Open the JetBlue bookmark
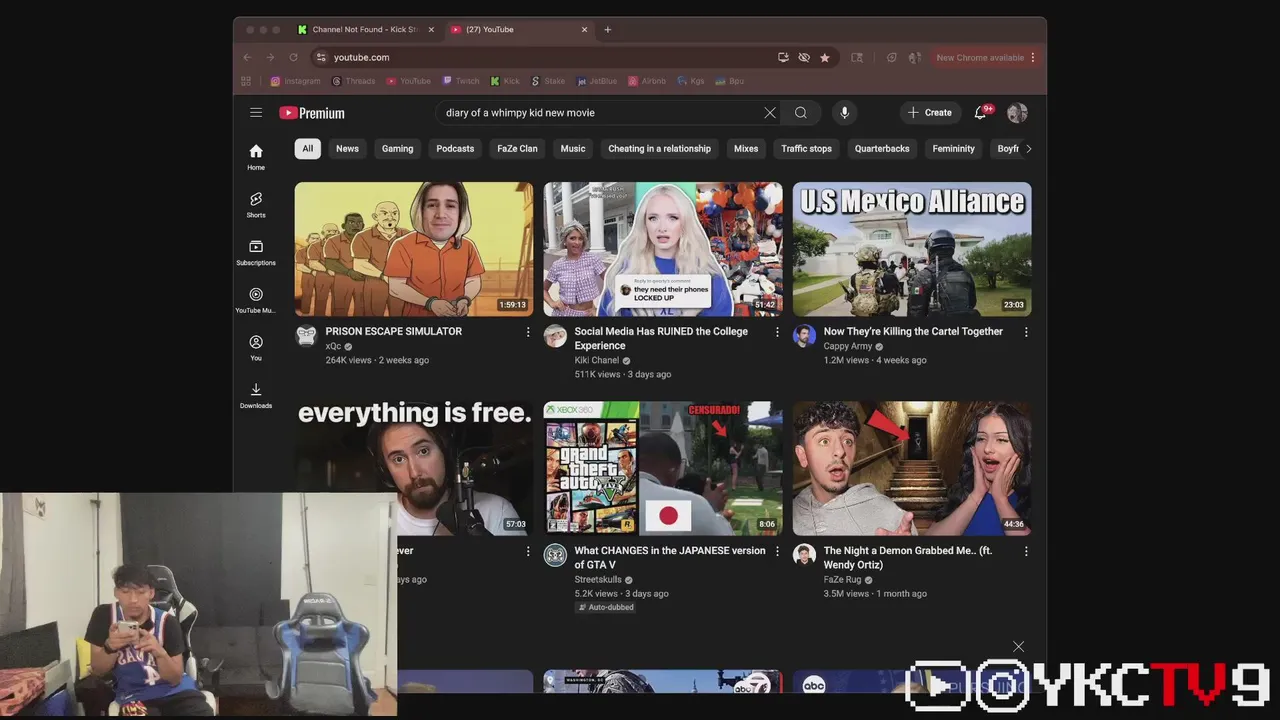Screen dimensions: 1280x720 point(596,81)
